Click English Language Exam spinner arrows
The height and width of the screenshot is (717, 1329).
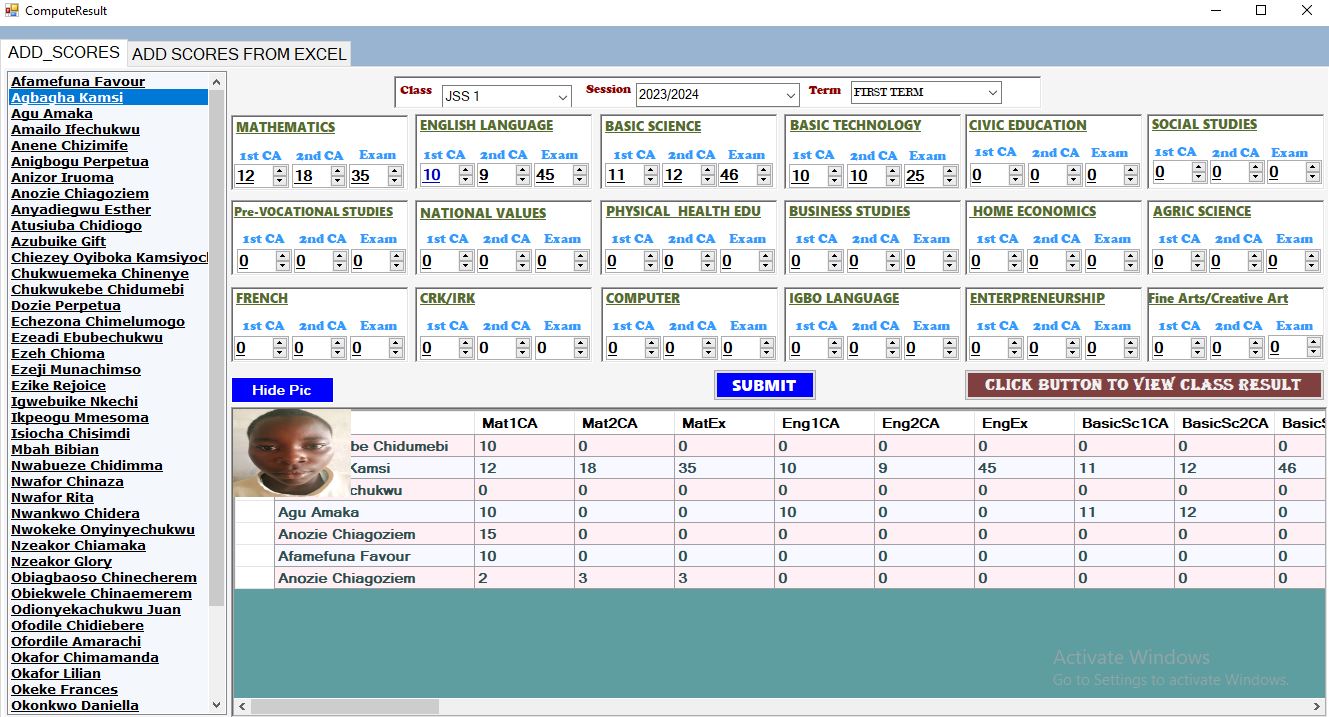point(580,175)
